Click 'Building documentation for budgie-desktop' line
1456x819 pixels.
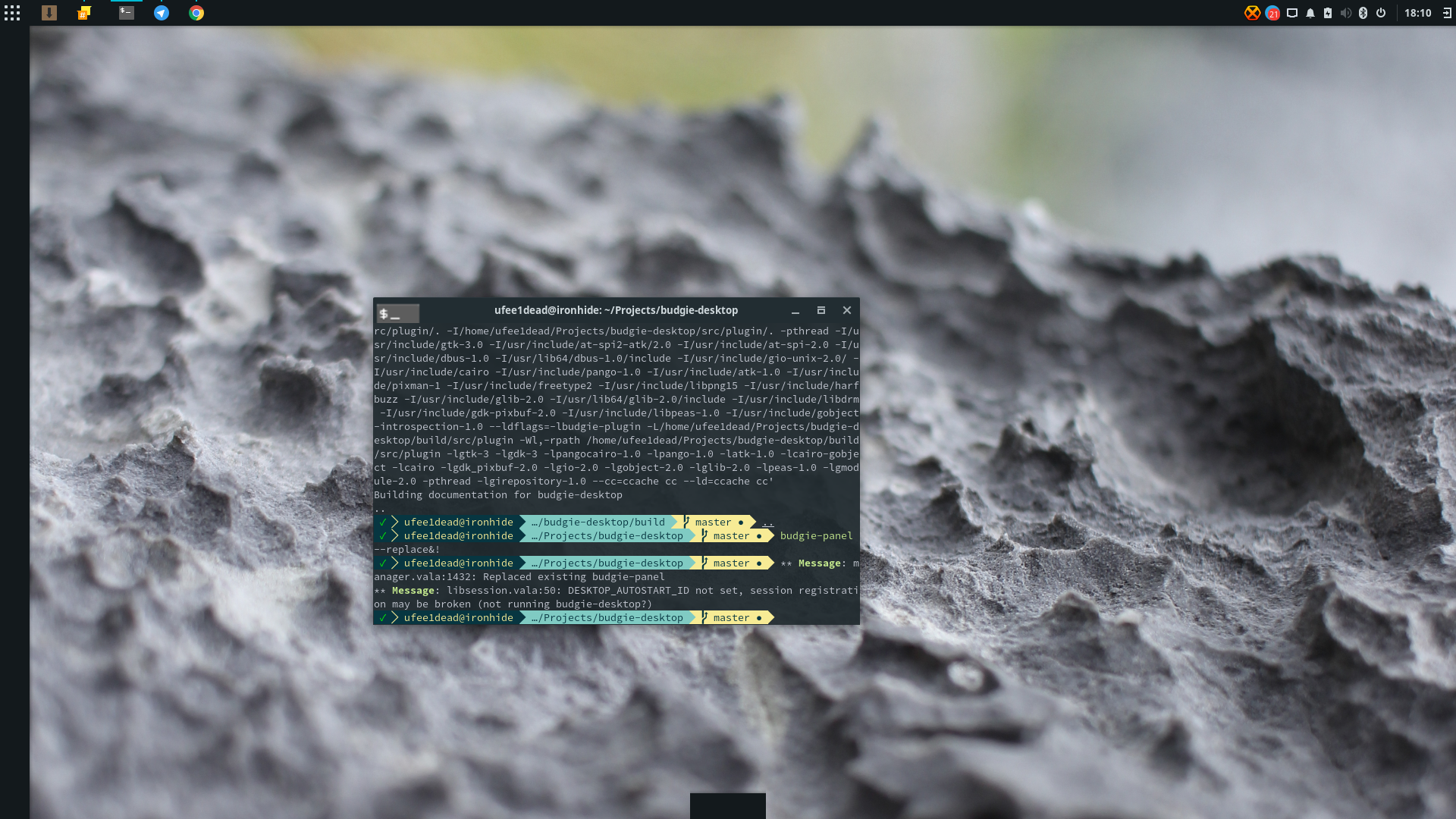pos(497,495)
